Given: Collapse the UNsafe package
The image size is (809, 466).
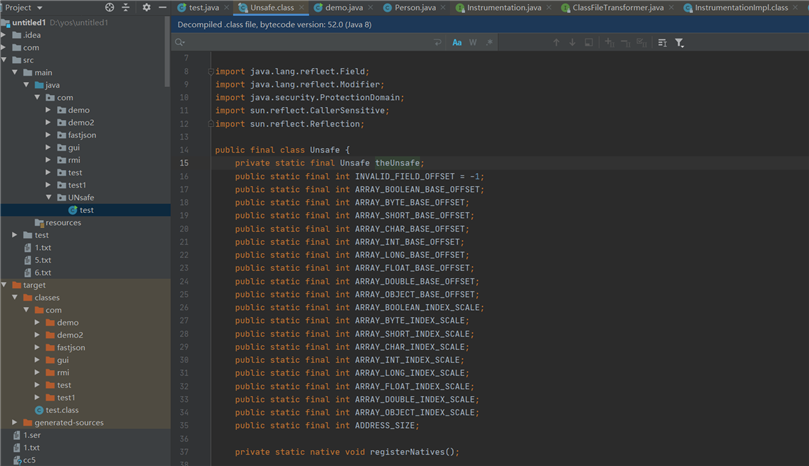Looking at the screenshot, I should 48,197.
